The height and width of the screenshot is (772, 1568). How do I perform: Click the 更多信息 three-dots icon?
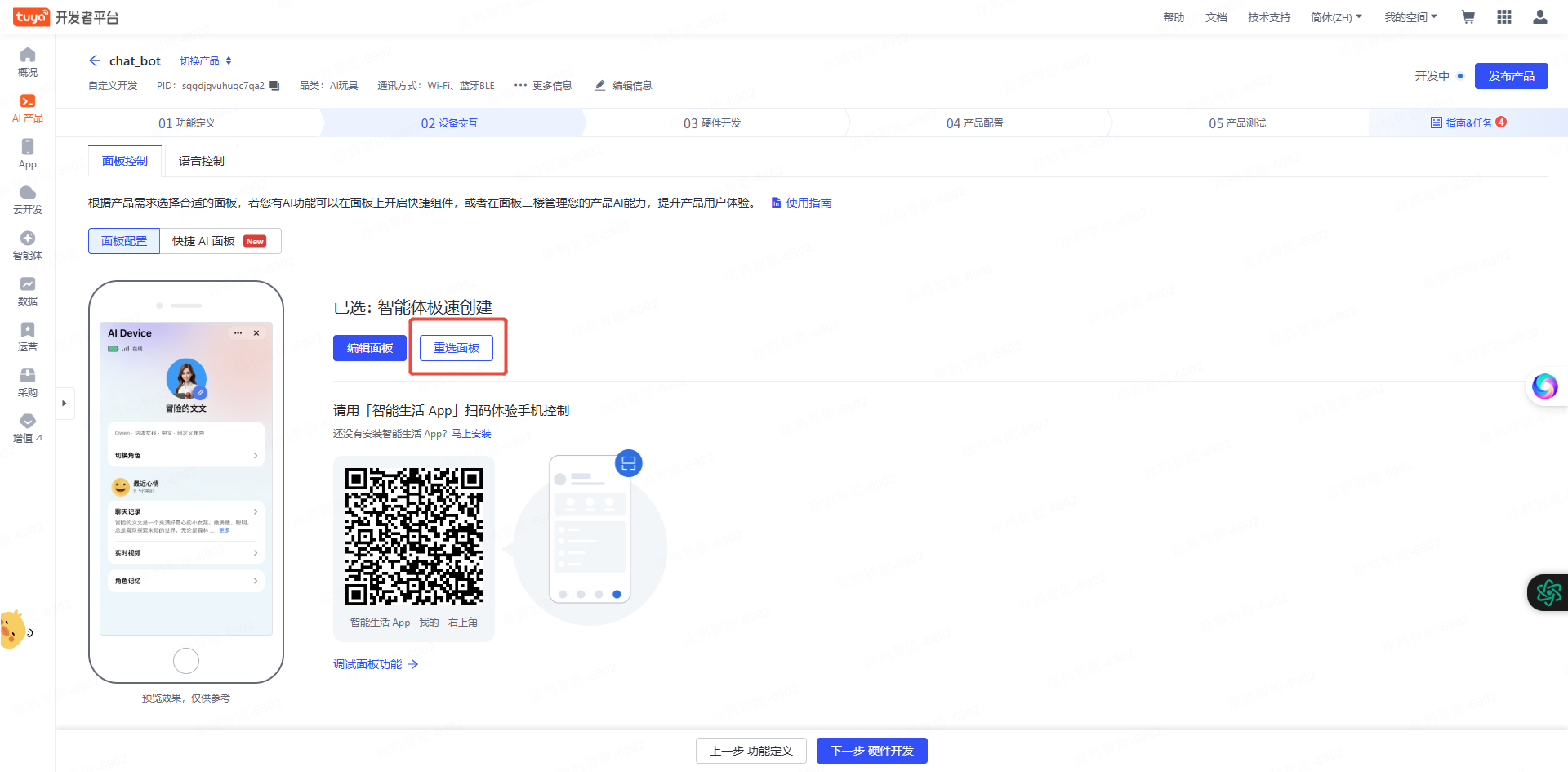(x=520, y=85)
